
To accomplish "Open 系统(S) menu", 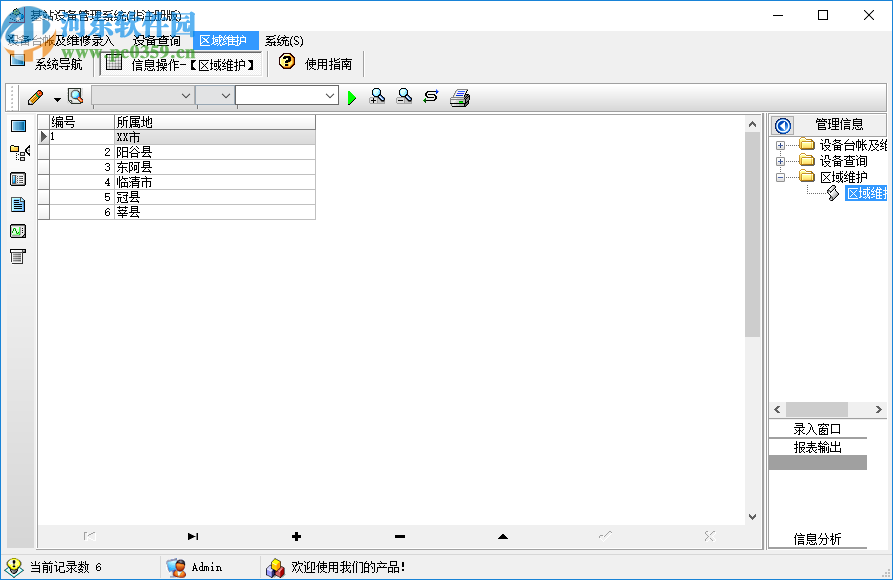I will pos(284,41).
